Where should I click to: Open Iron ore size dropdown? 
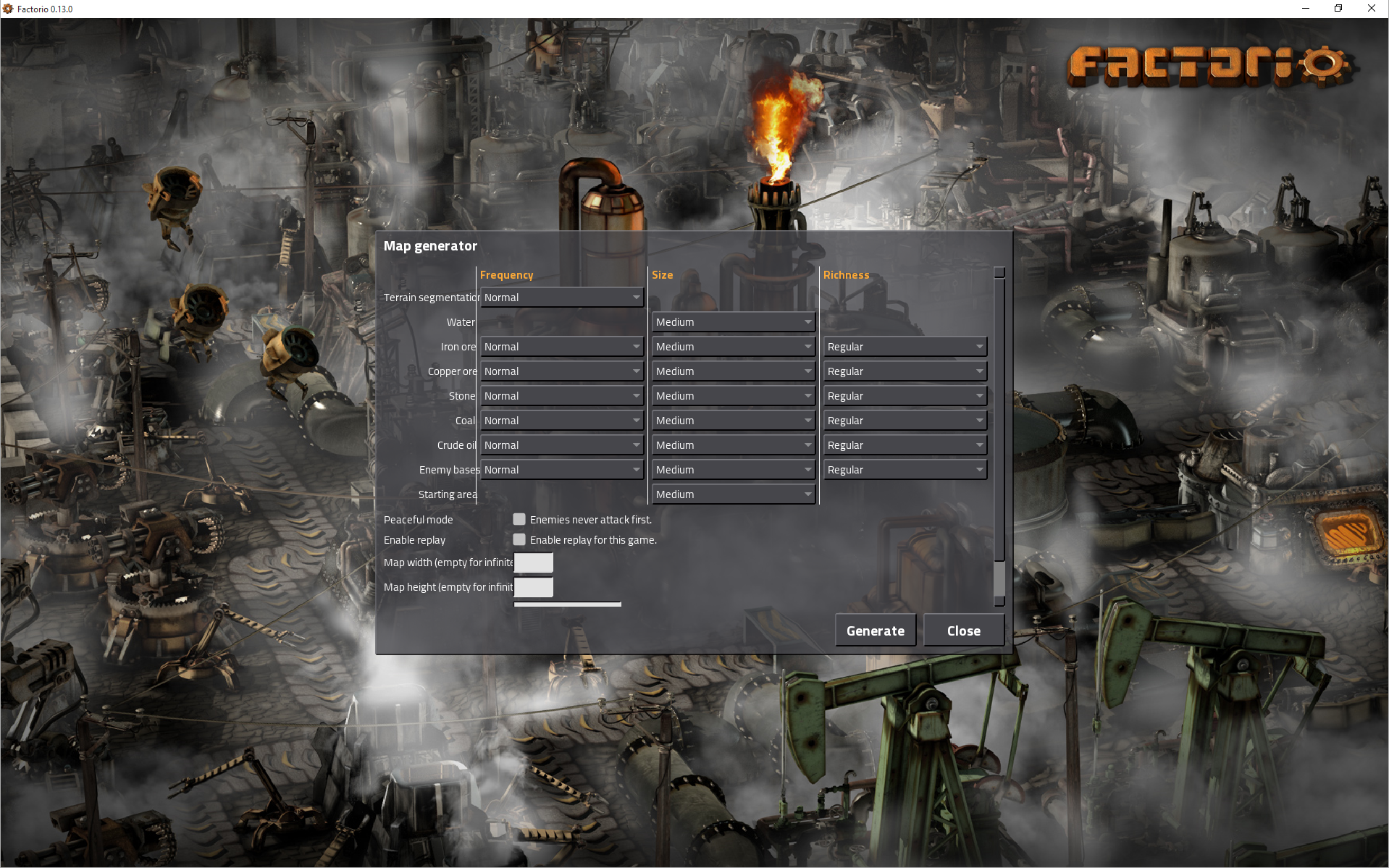pyautogui.click(x=734, y=347)
